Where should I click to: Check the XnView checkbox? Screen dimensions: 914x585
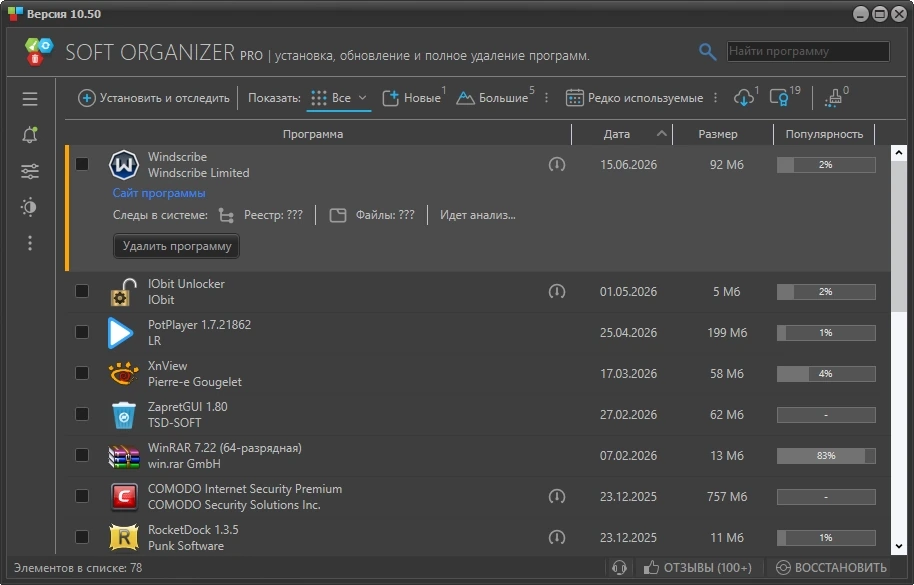click(82, 373)
